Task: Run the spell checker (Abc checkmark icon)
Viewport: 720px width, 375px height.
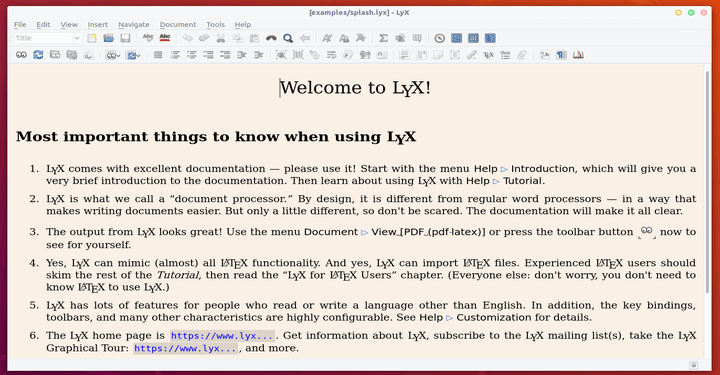Action: pyautogui.click(x=148, y=38)
